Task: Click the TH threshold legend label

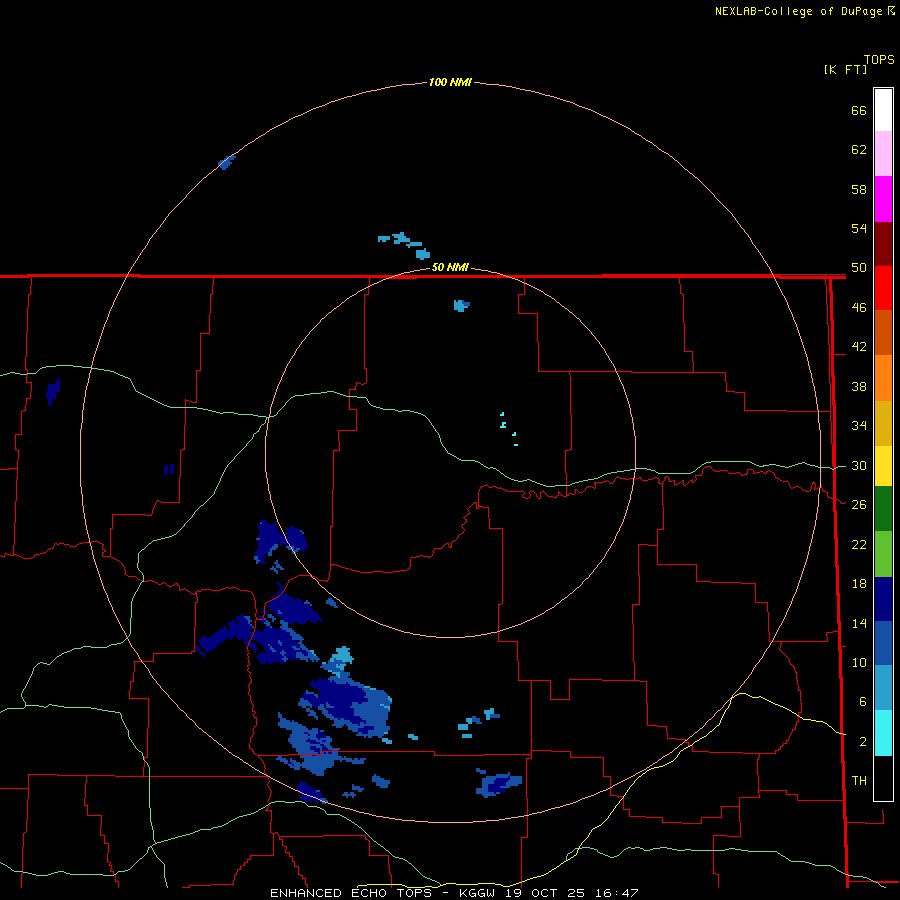Action: point(859,781)
